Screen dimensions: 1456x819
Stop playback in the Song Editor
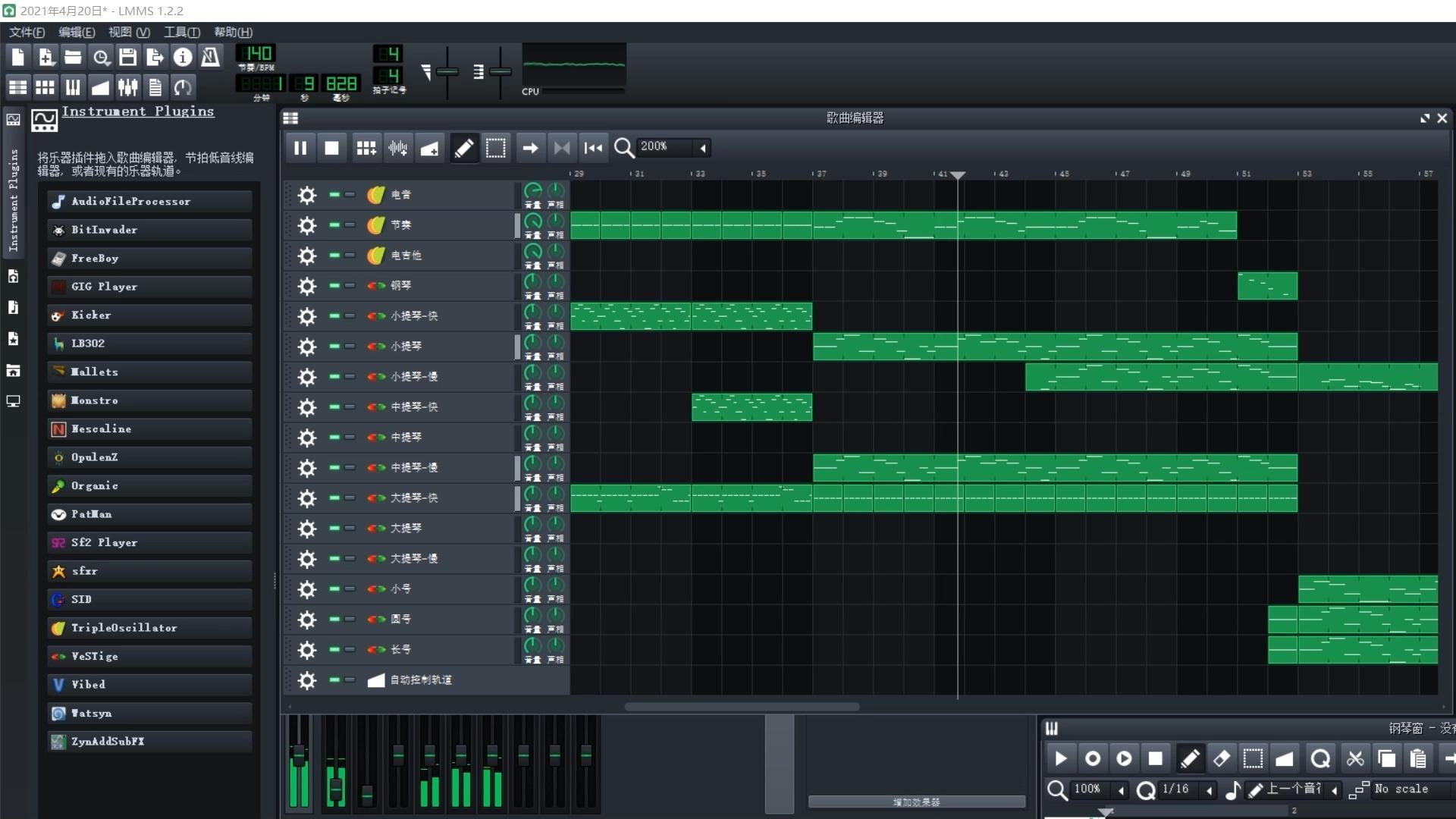[331, 148]
